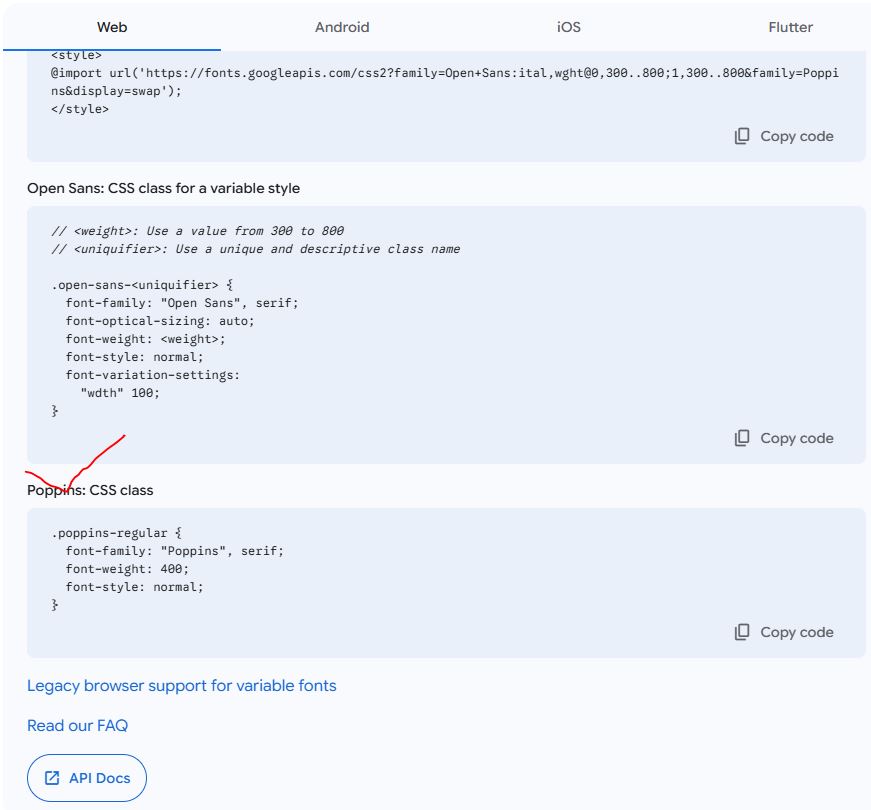The height and width of the screenshot is (810, 871).
Task: Click the closing </style> tag line
Action: [80, 109]
